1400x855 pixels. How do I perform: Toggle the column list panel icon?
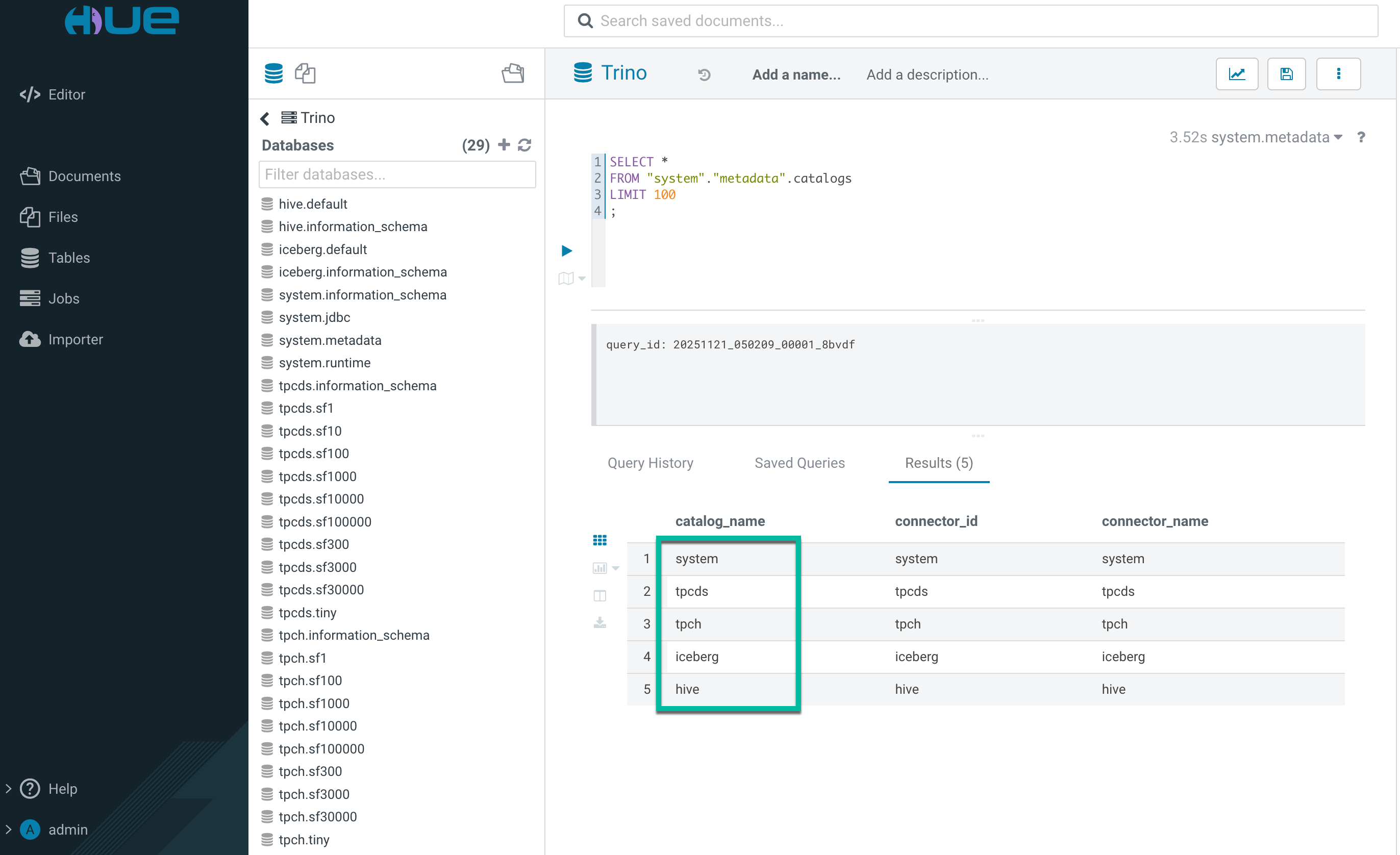[x=599, y=595]
